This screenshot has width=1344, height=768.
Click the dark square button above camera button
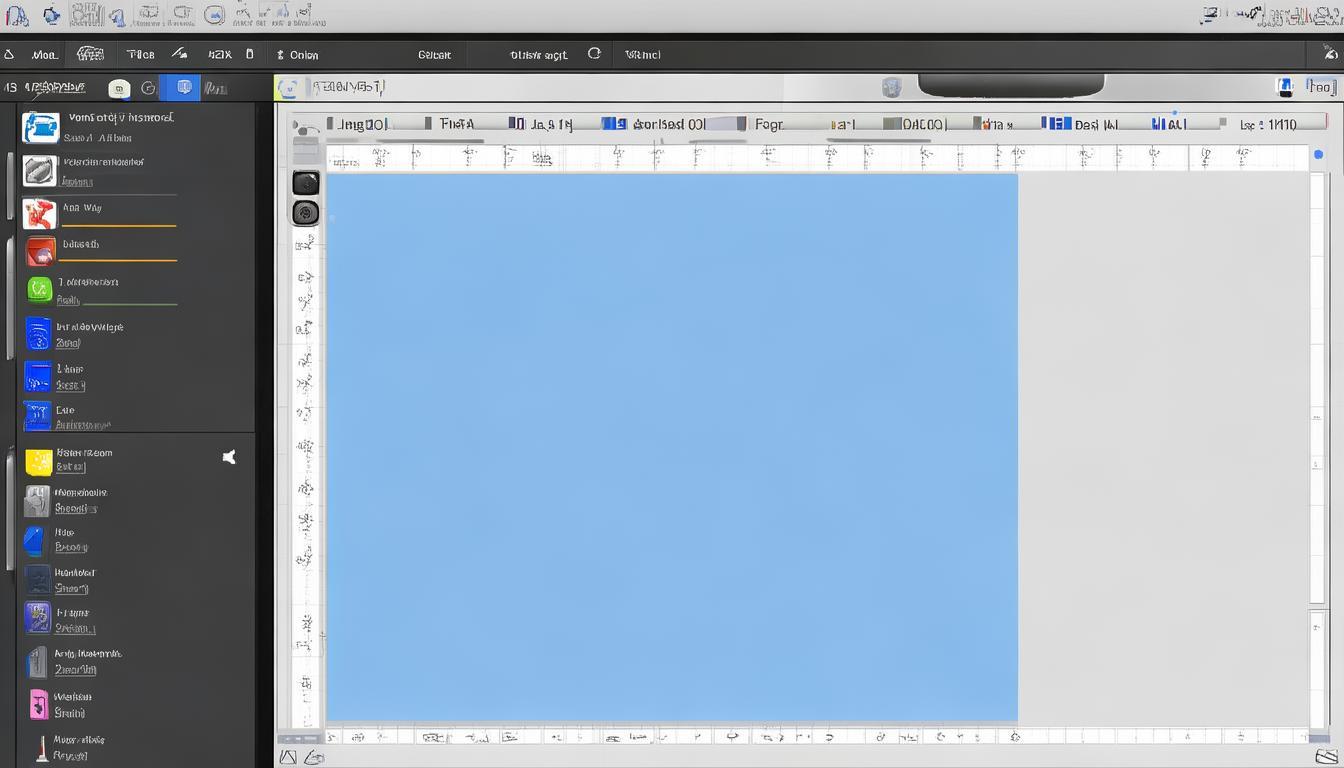306,182
